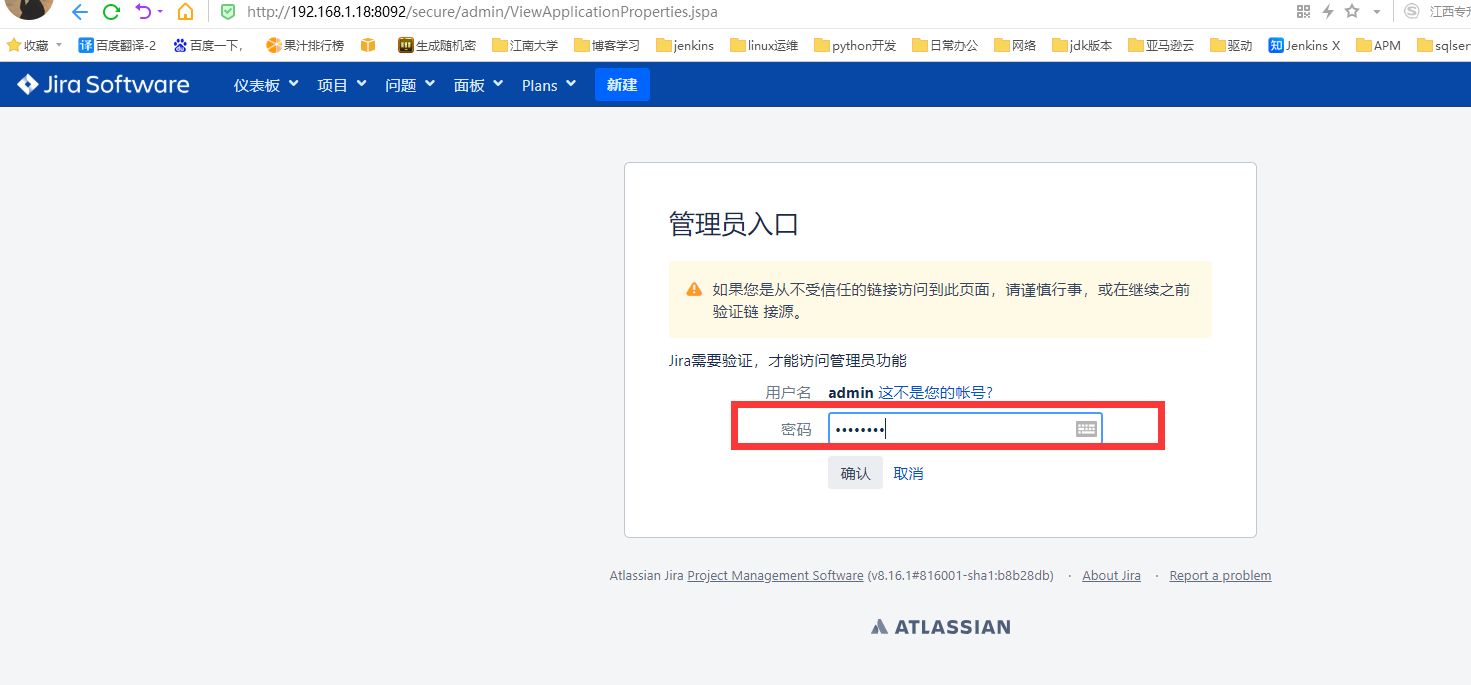This screenshot has width=1471, height=685.
Task: Reload the page with the green refresh icon
Action: 111,12
